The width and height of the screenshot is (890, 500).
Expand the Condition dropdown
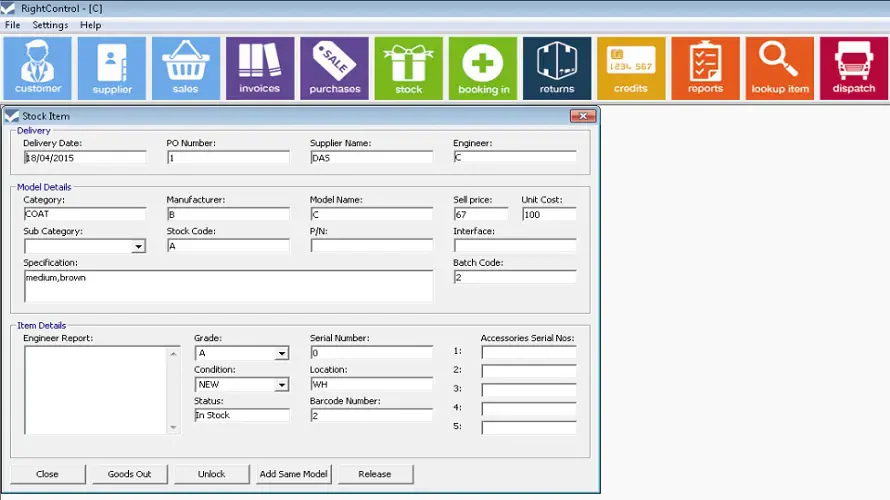point(282,385)
